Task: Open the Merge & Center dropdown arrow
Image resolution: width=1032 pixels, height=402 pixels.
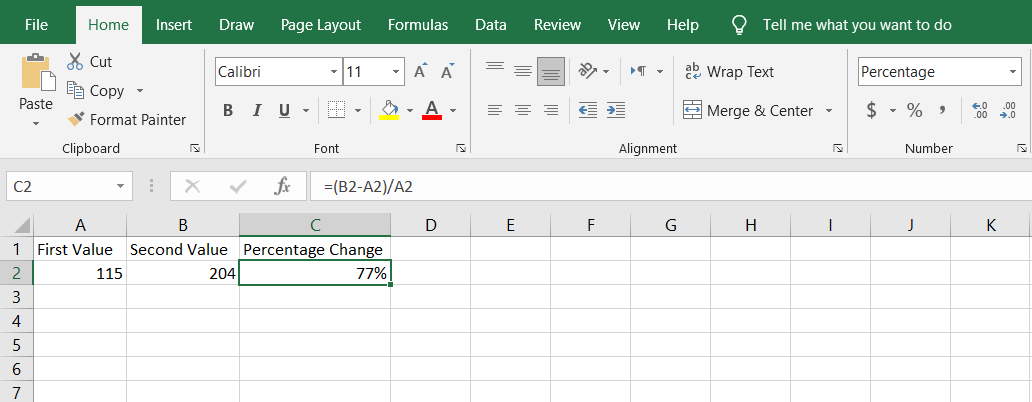Action: click(x=829, y=111)
